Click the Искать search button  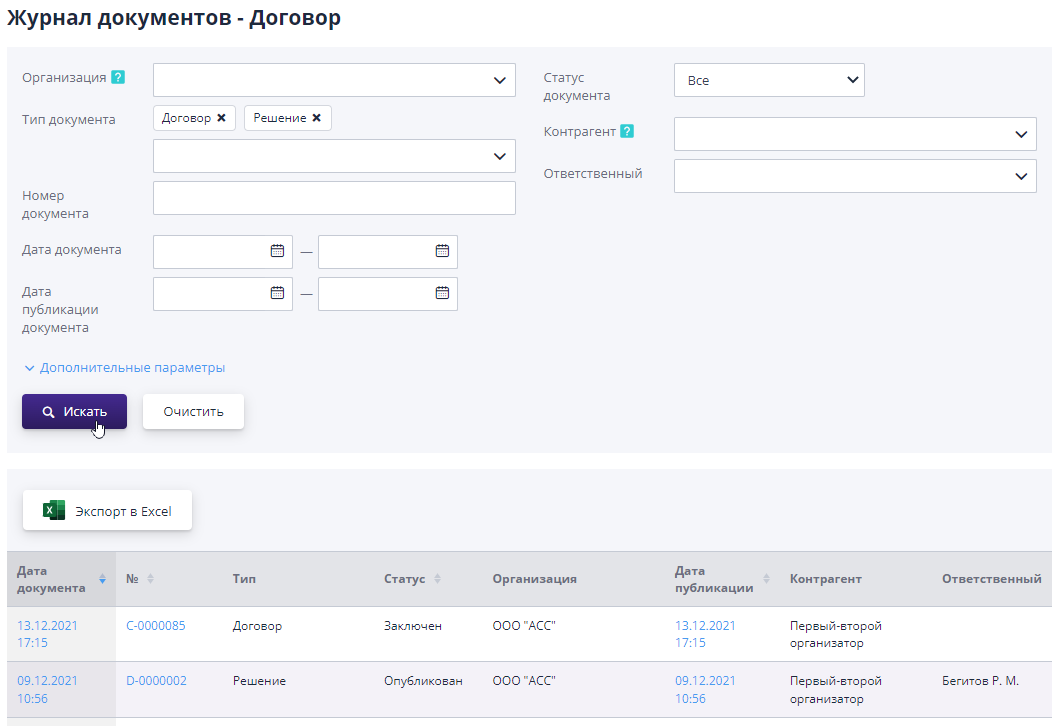(74, 411)
